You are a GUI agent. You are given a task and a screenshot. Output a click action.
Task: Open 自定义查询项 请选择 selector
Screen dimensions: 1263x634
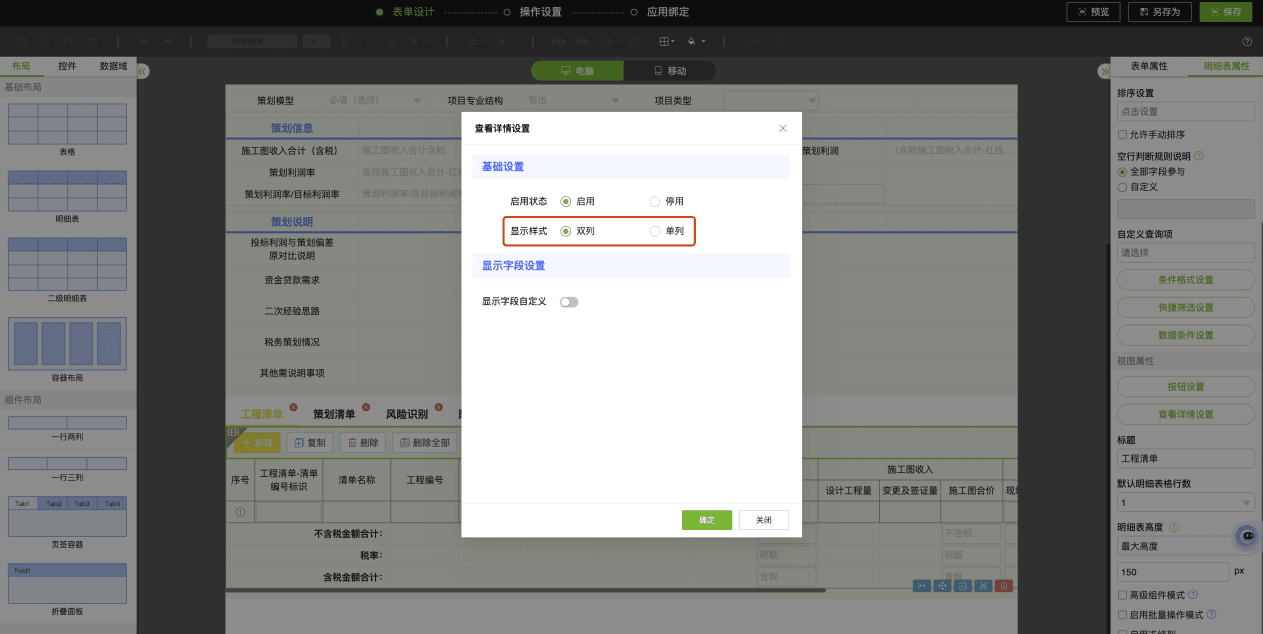(x=1185, y=253)
